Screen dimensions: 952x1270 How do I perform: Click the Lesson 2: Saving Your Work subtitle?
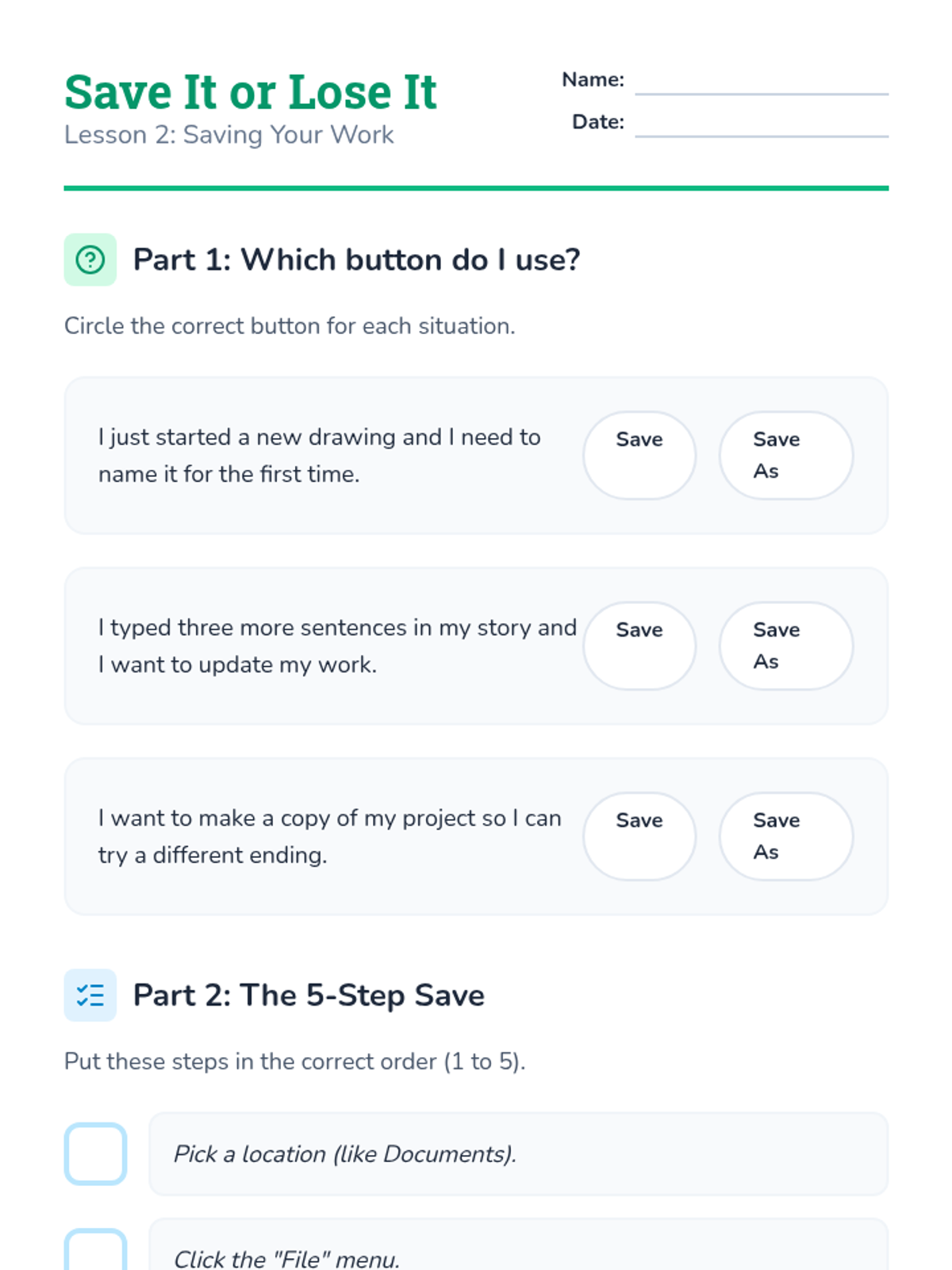(229, 135)
